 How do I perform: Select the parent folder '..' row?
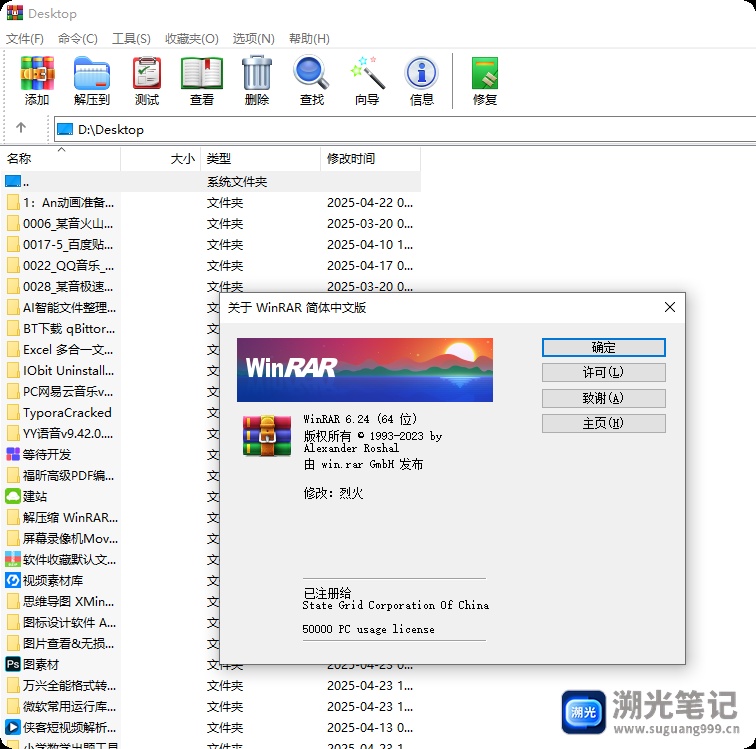click(212, 182)
